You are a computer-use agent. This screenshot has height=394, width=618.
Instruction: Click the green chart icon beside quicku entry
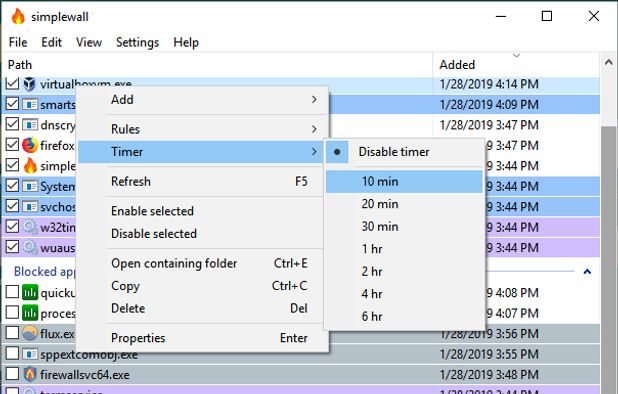(x=30, y=293)
